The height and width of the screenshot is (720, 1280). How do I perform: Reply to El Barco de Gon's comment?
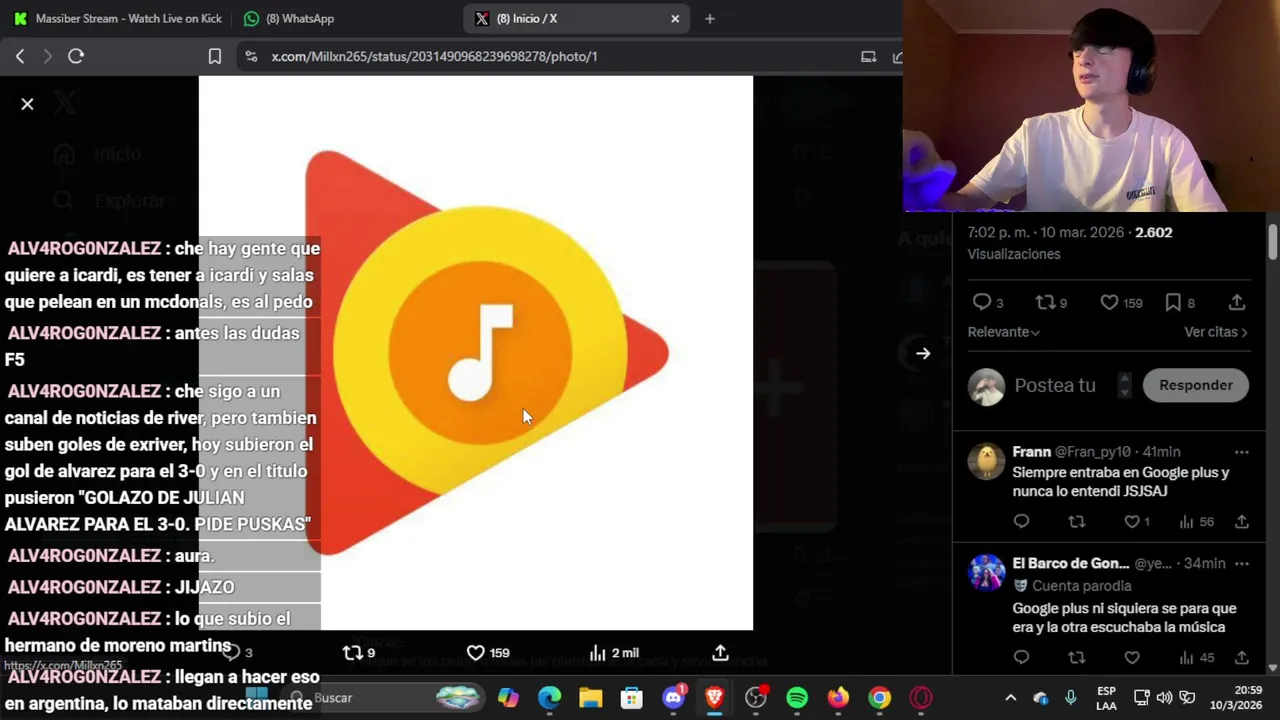point(1021,658)
